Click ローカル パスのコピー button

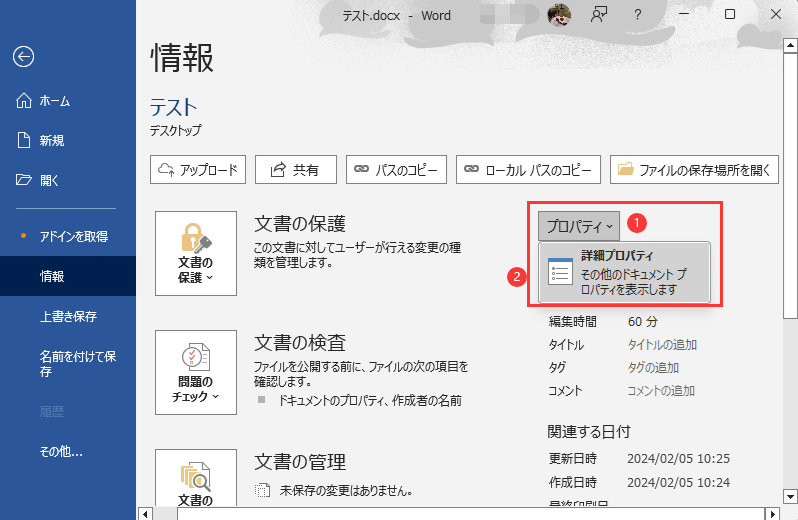point(528,169)
